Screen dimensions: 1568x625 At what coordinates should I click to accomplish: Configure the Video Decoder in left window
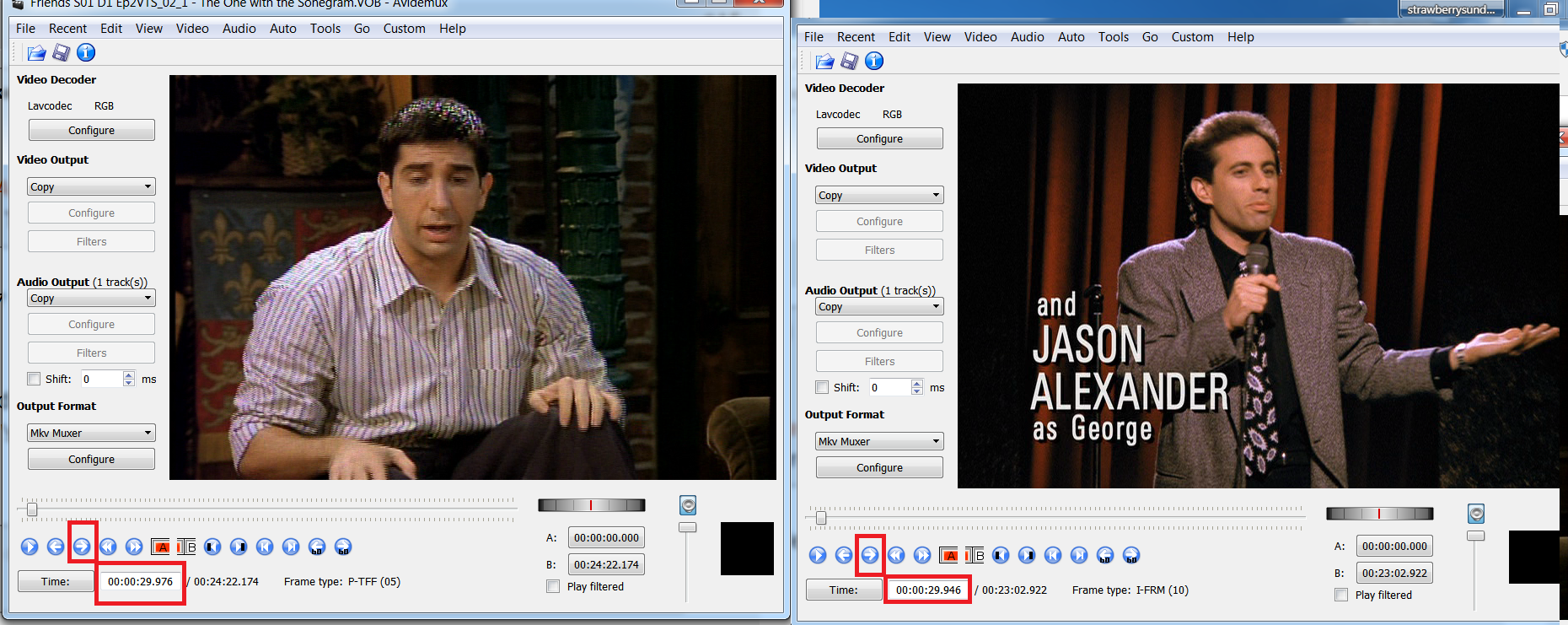point(91,130)
